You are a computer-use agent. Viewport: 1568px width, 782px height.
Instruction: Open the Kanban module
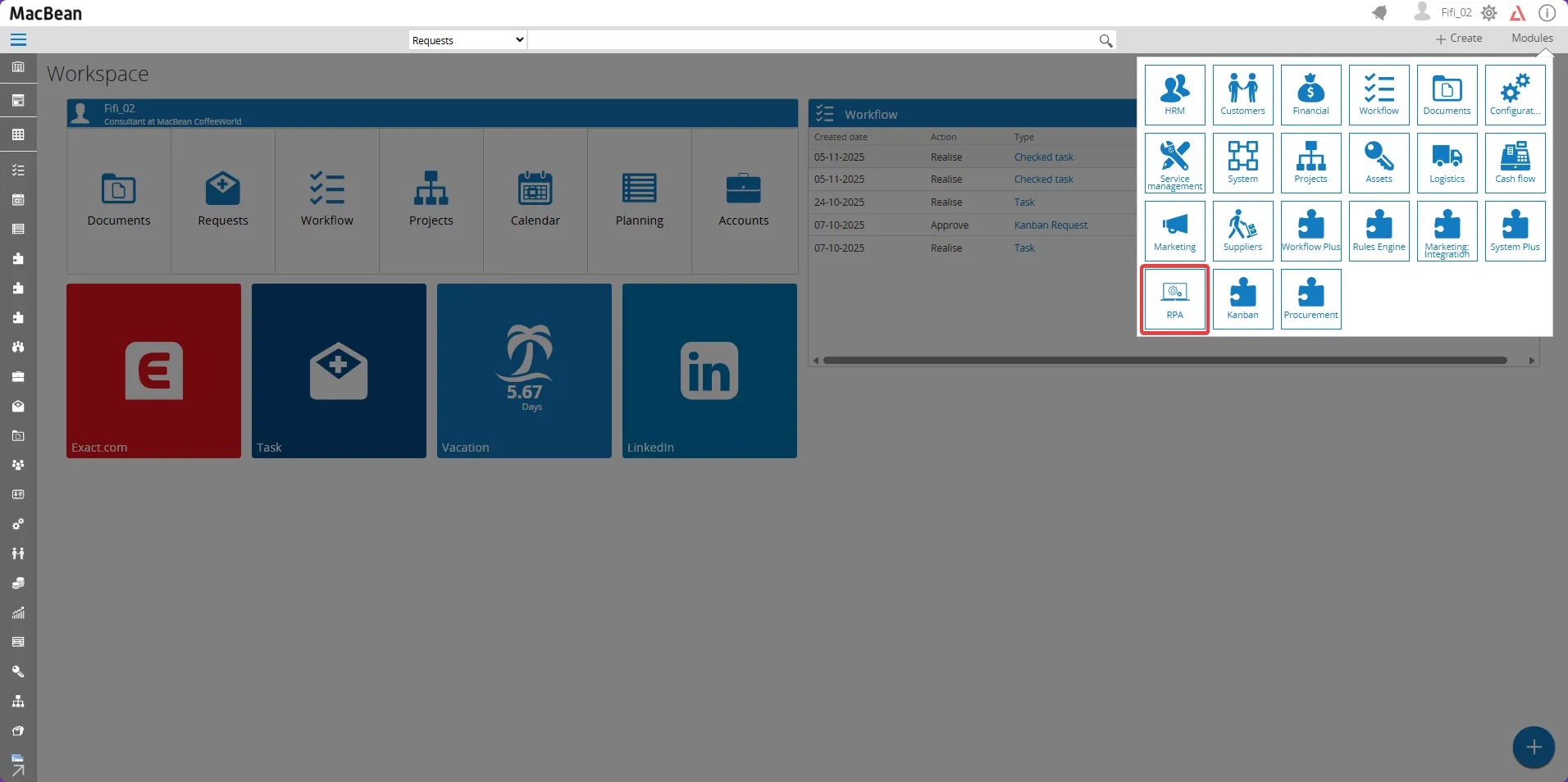pos(1242,299)
